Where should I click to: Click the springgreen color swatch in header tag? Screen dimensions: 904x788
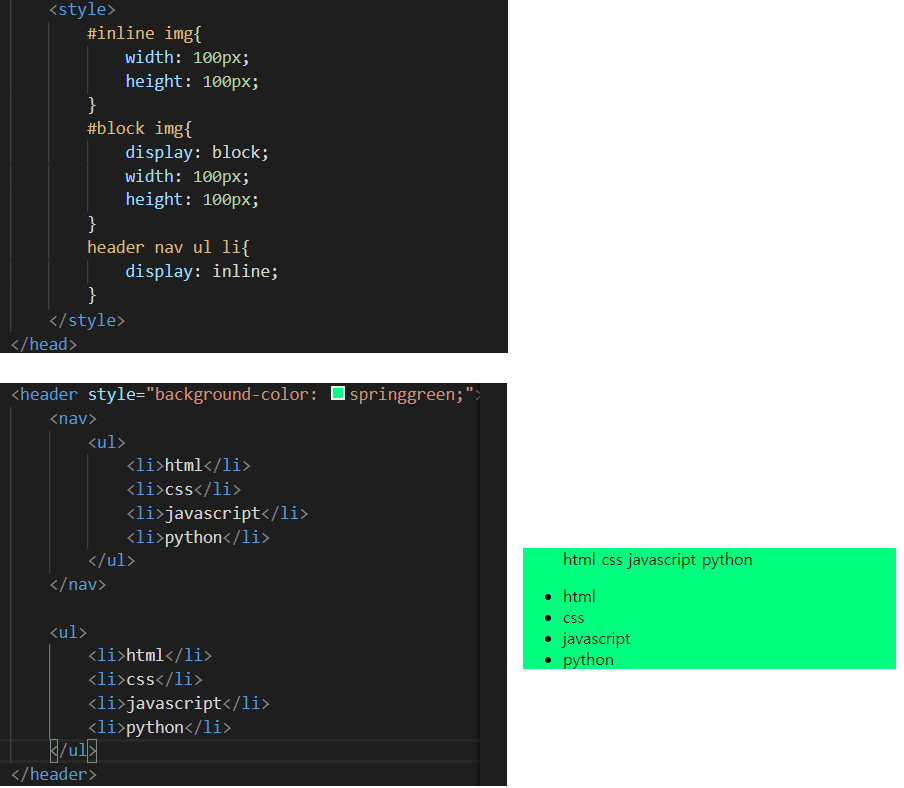coord(338,394)
